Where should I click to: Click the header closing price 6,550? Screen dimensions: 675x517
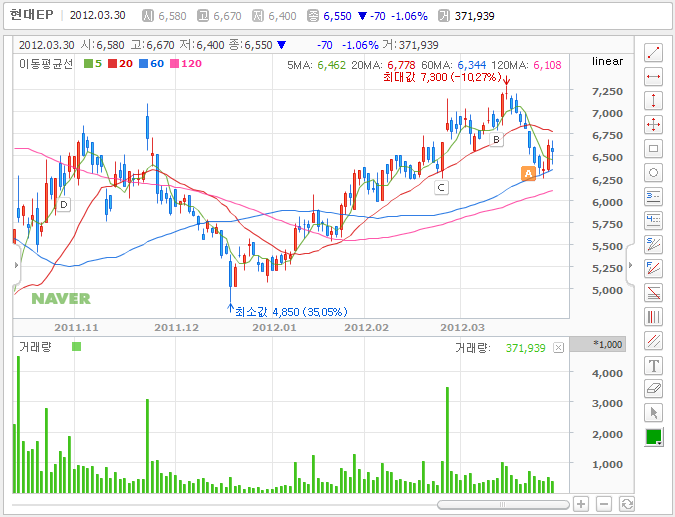pos(337,16)
